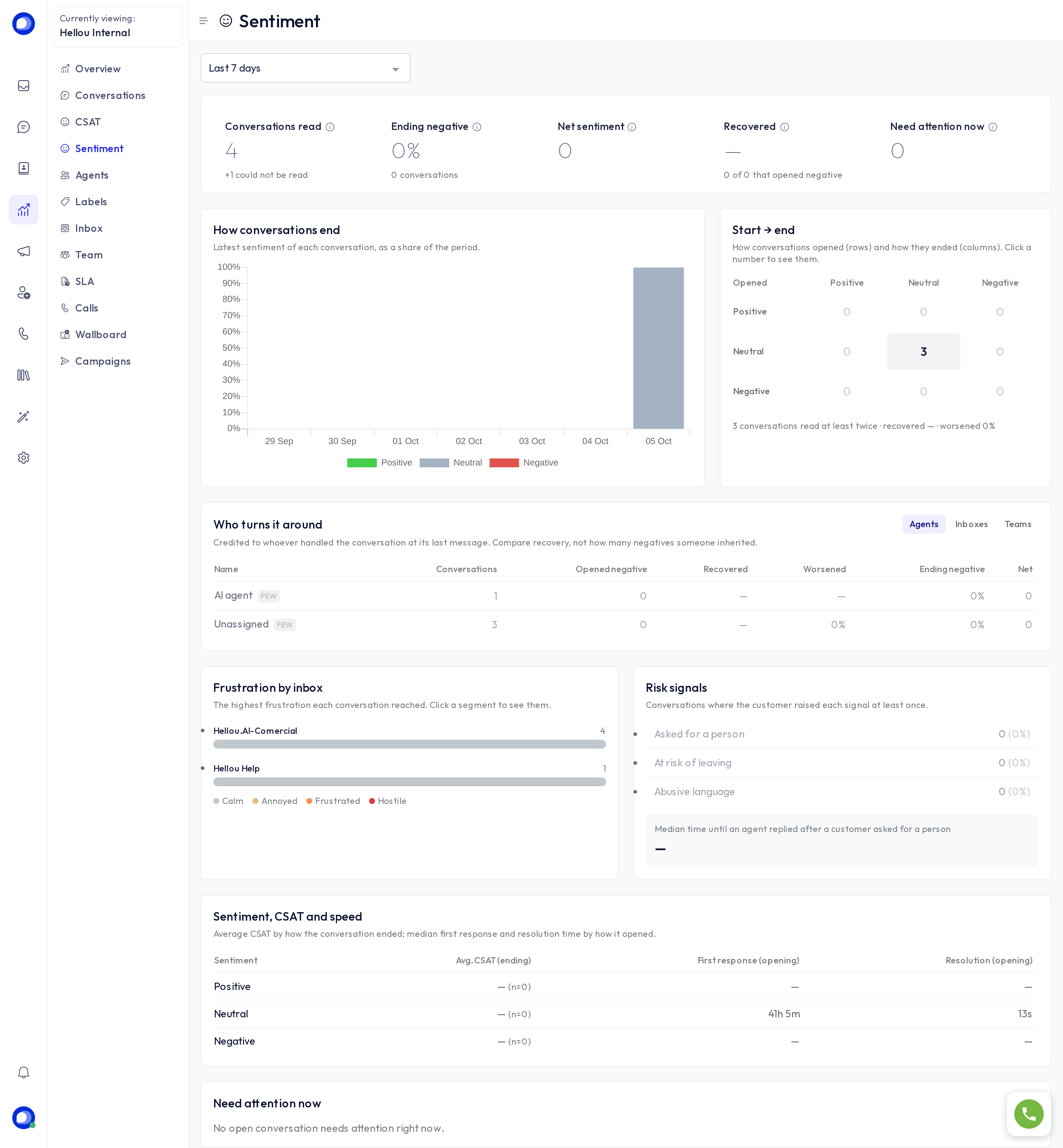The height and width of the screenshot is (1148, 1063).
Task: Click info icon next to Net sentiment
Action: point(632,127)
